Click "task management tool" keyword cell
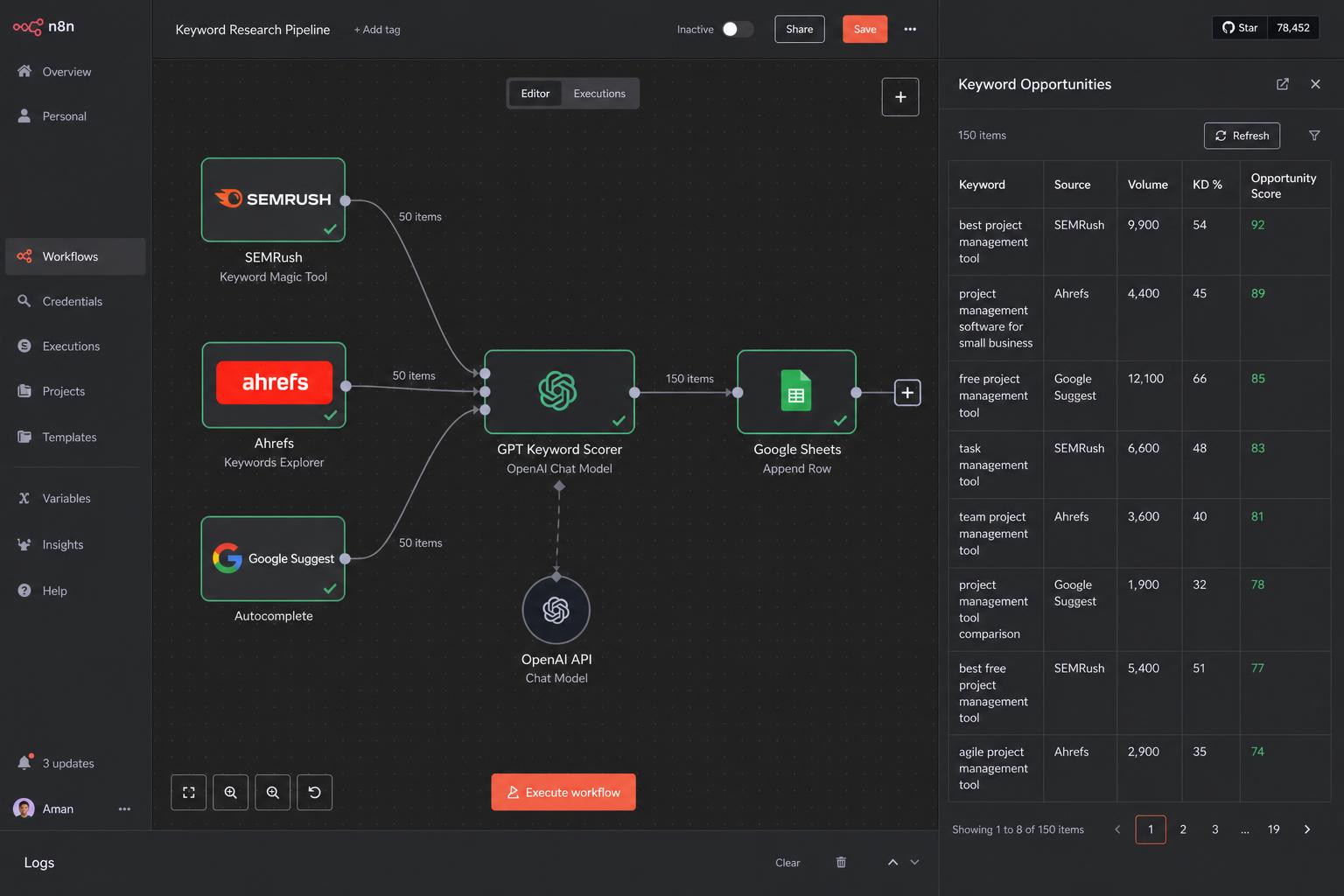The height and width of the screenshot is (896, 1344). coord(994,465)
